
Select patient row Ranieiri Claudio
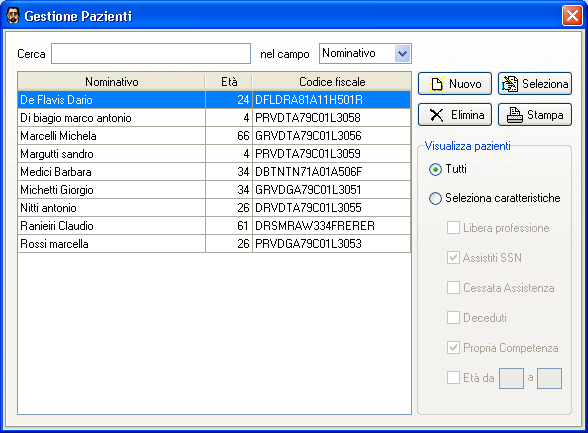coord(214,226)
